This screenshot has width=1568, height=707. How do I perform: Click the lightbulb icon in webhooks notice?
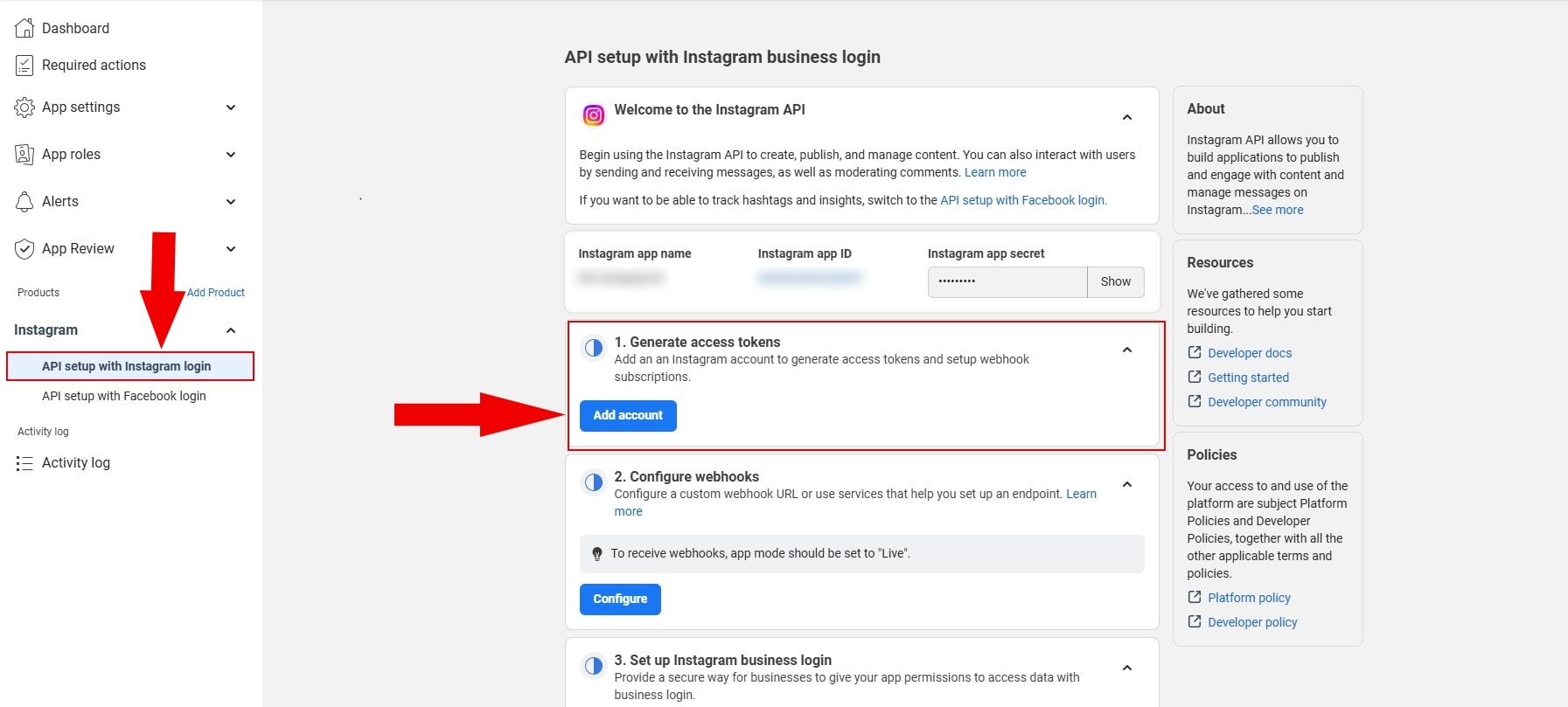click(x=597, y=553)
